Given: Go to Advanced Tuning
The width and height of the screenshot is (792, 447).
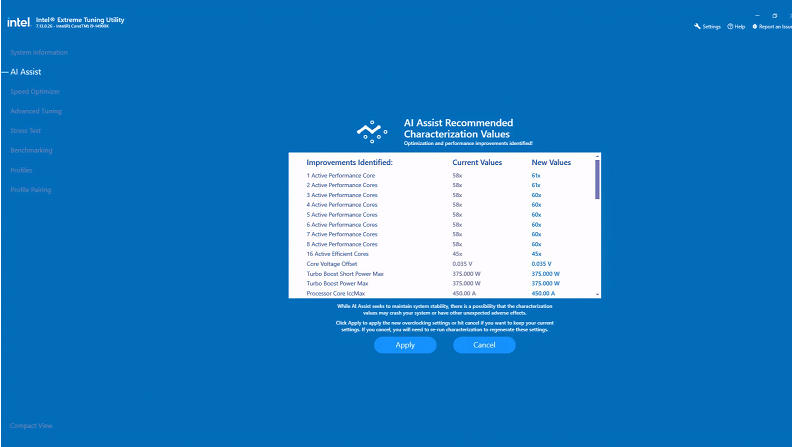Looking at the screenshot, I should 36,111.
